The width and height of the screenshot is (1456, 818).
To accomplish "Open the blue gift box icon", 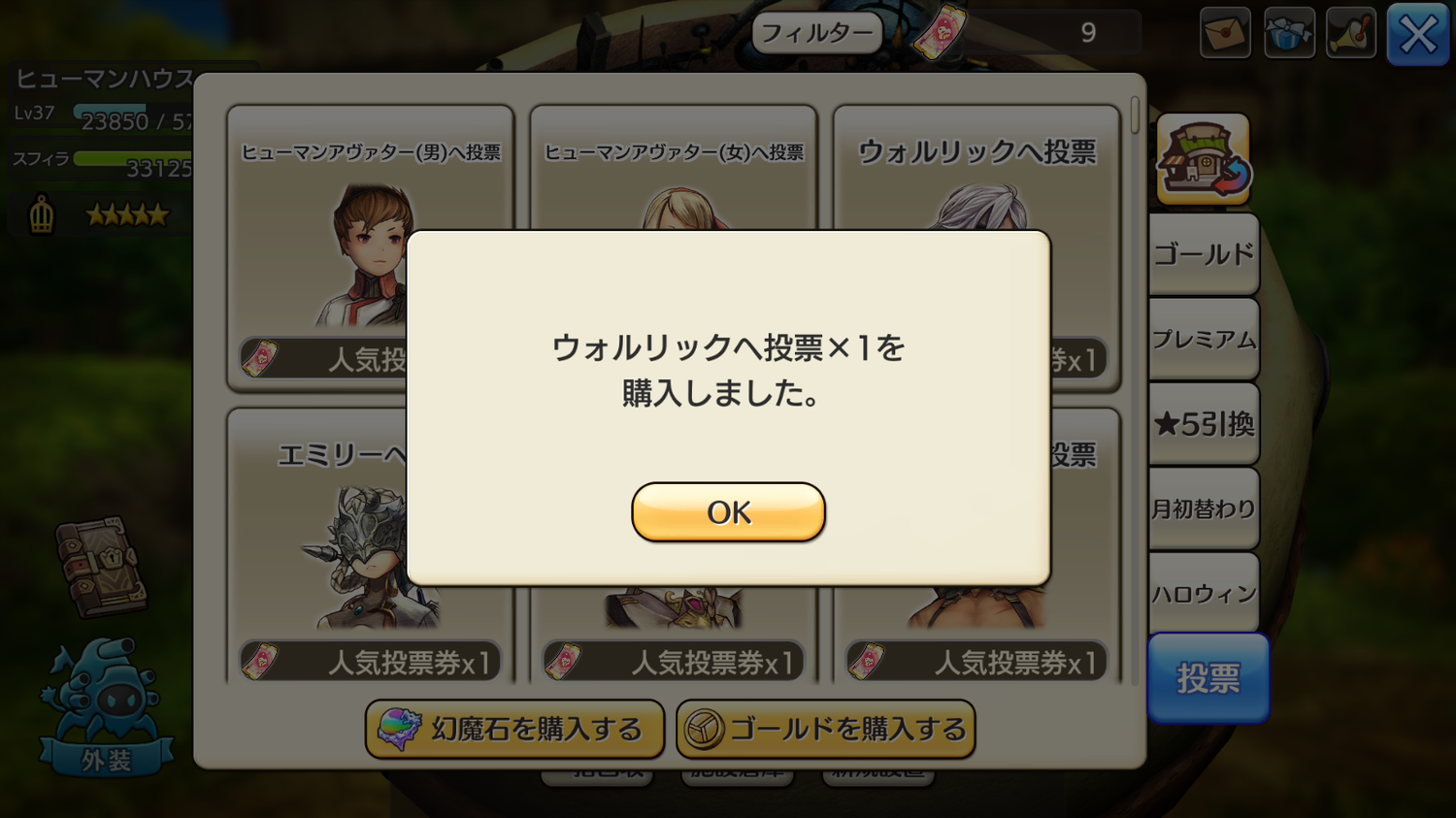I will click(1289, 33).
